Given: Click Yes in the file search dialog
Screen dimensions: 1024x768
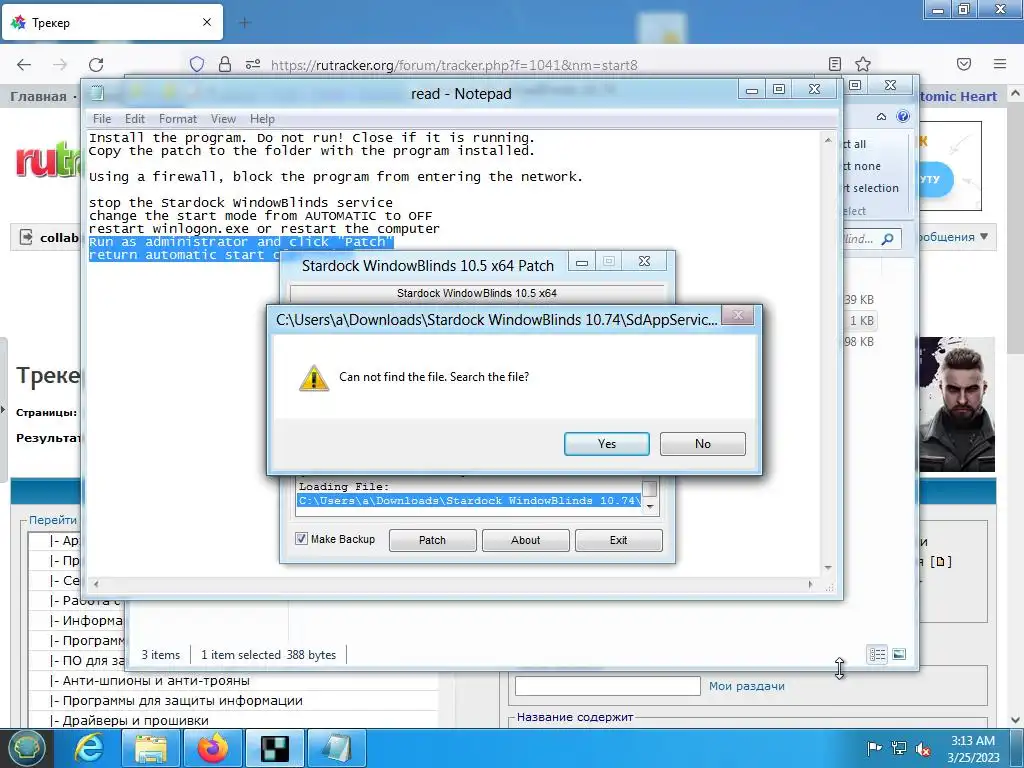Looking at the screenshot, I should coord(606,443).
